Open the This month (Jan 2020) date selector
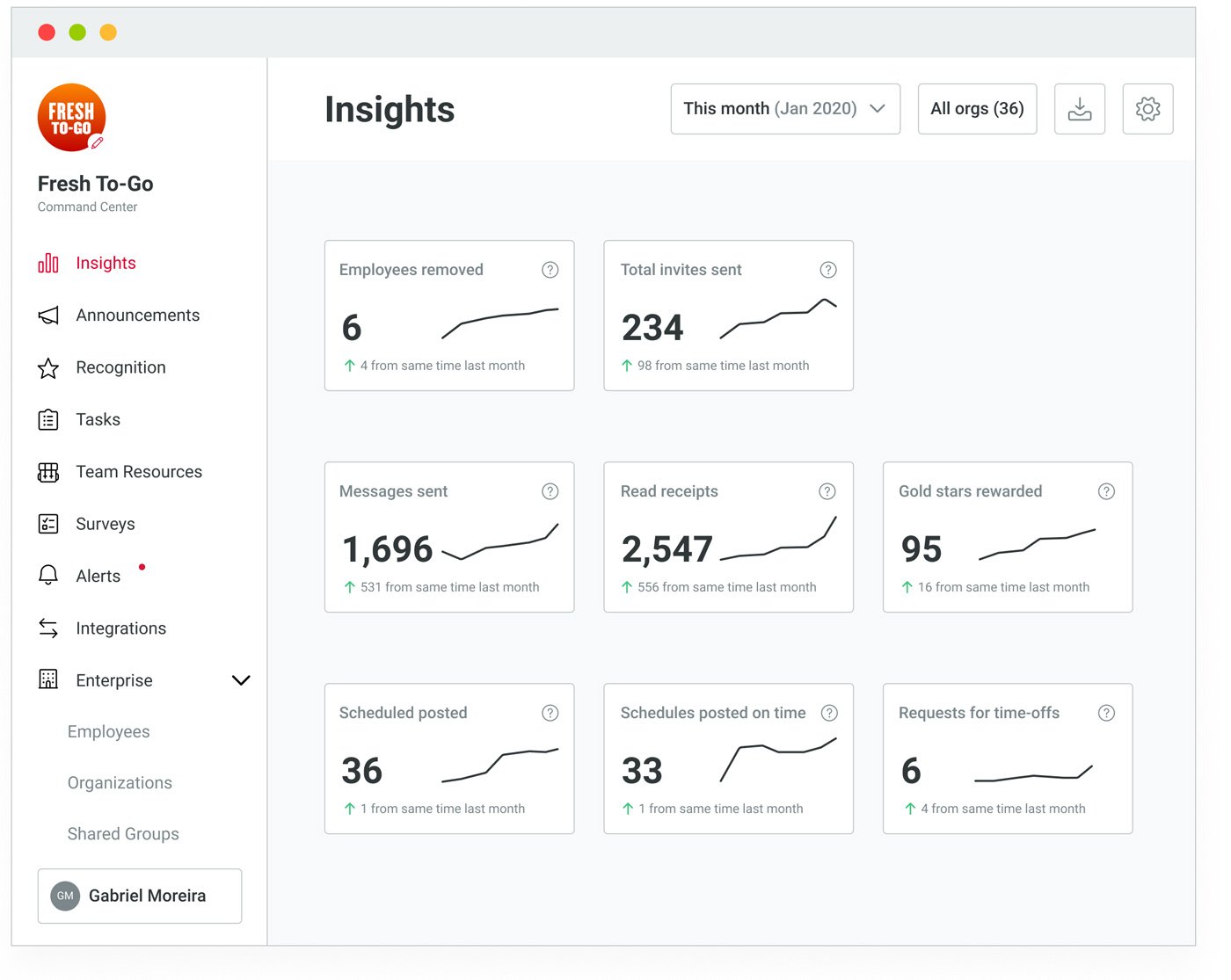Screen dimensions: 1231x980 (785, 109)
